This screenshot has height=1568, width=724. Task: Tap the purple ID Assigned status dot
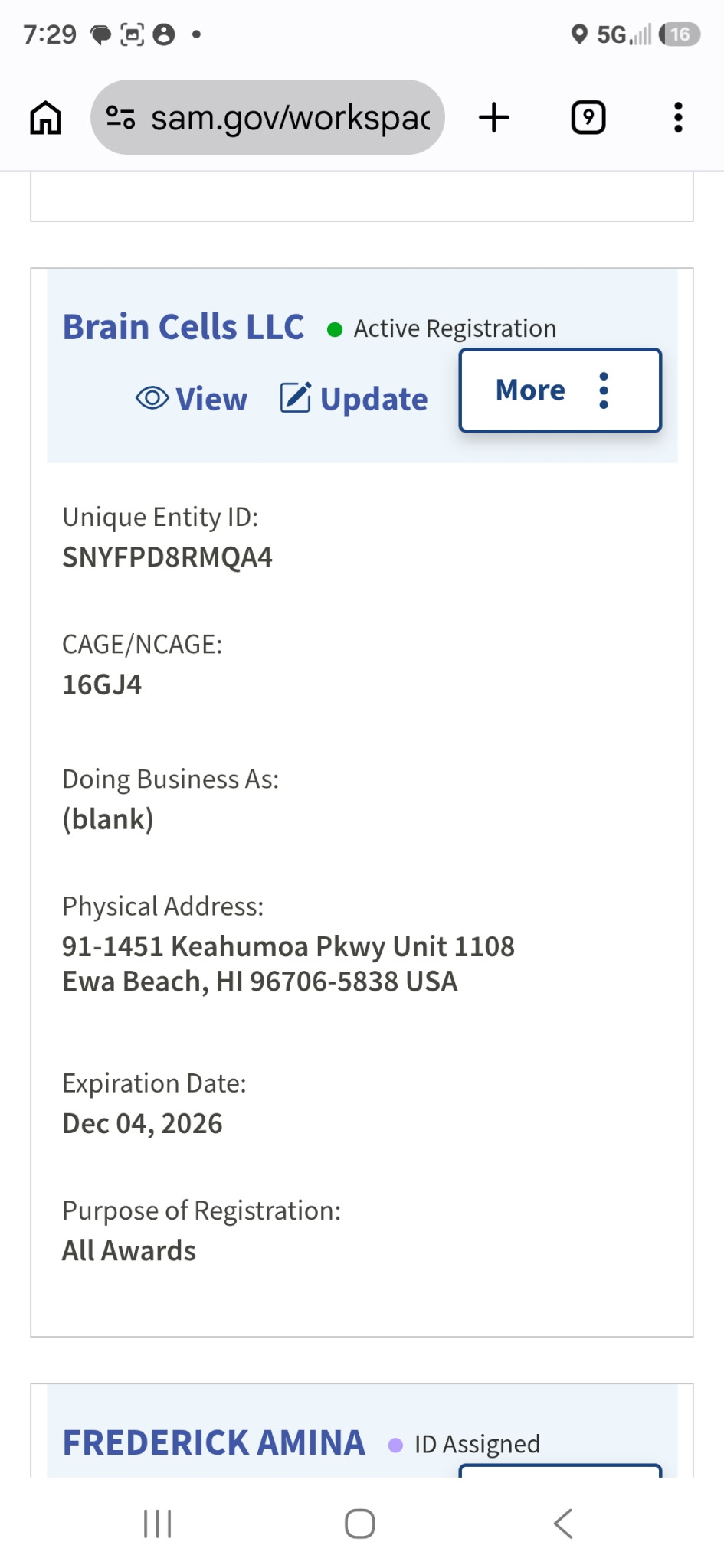pos(396,1445)
